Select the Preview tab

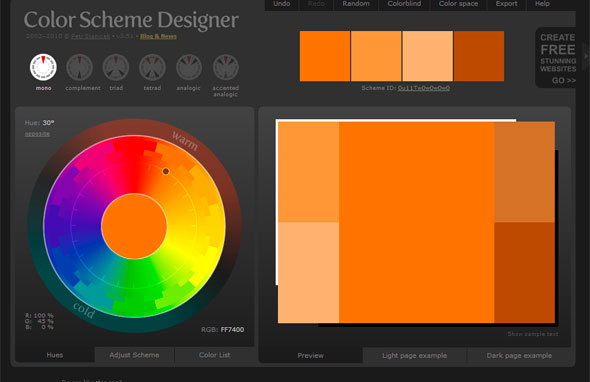click(310, 355)
